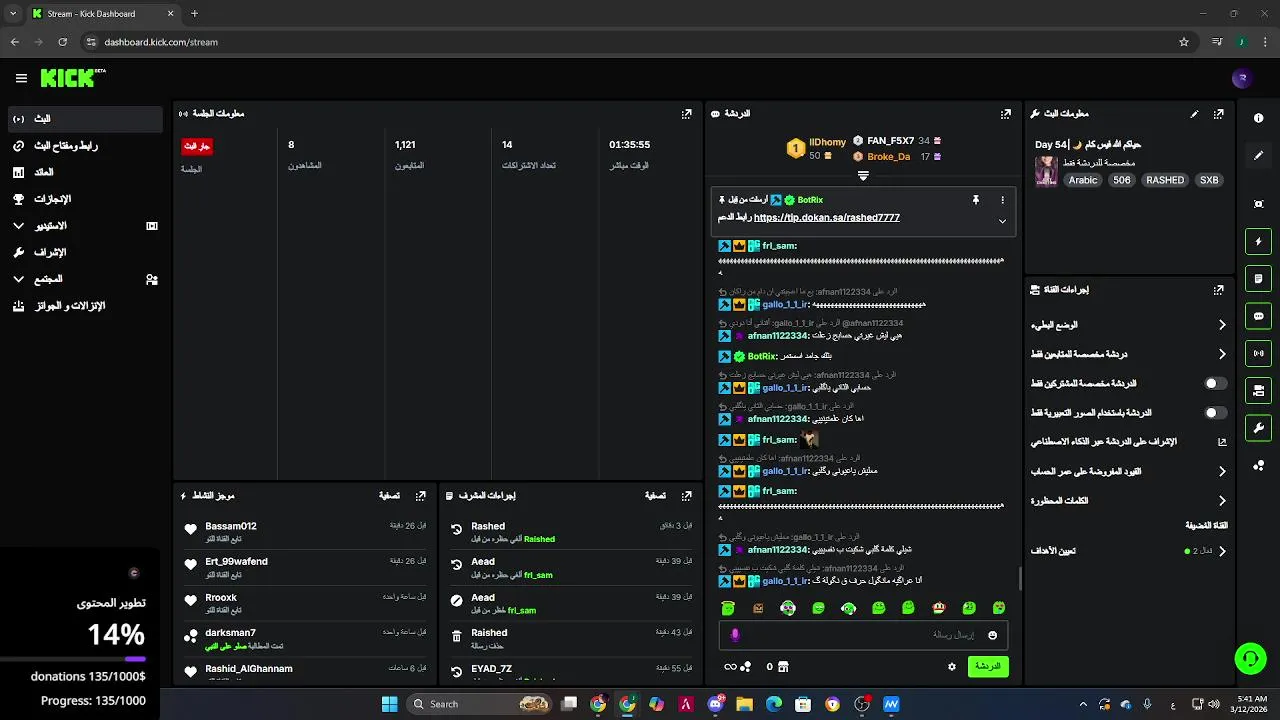Open the shop icon below chat
The image size is (1280, 720).
(783, 667)
